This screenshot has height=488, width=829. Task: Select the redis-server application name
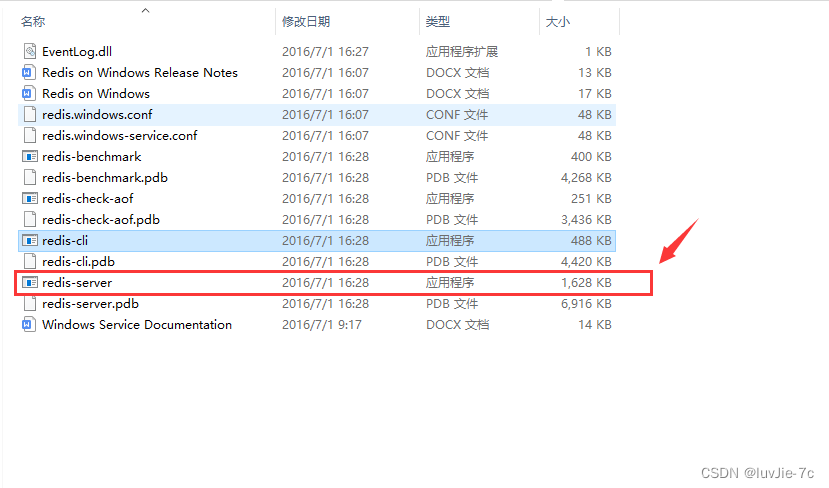click(x=77, y=282)
